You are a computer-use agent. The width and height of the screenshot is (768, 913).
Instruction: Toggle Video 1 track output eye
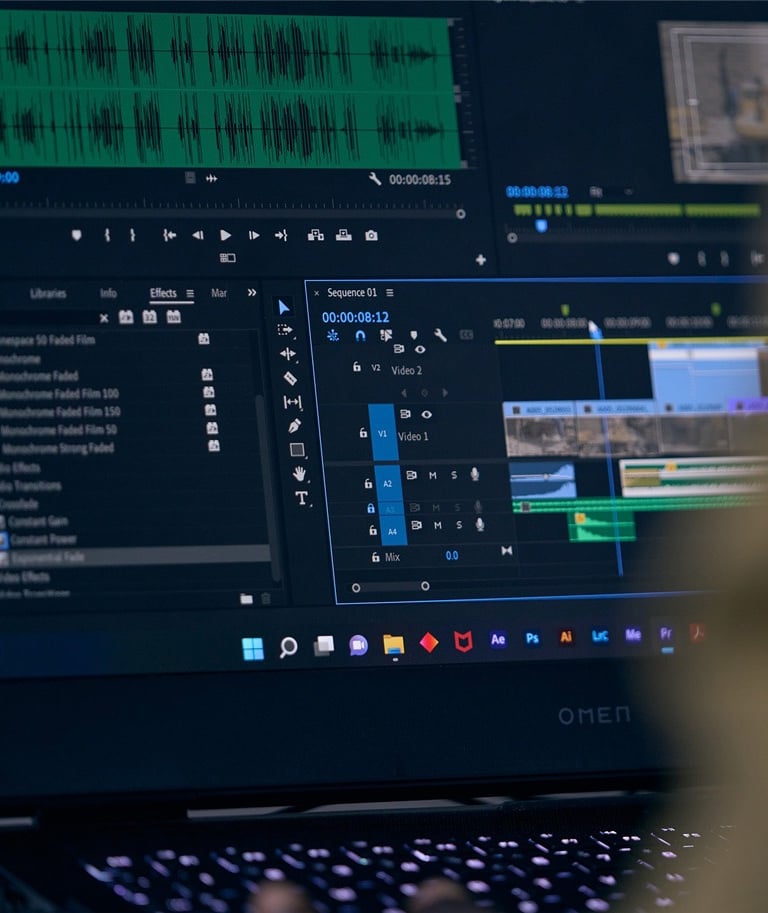[x=427, y=415]
